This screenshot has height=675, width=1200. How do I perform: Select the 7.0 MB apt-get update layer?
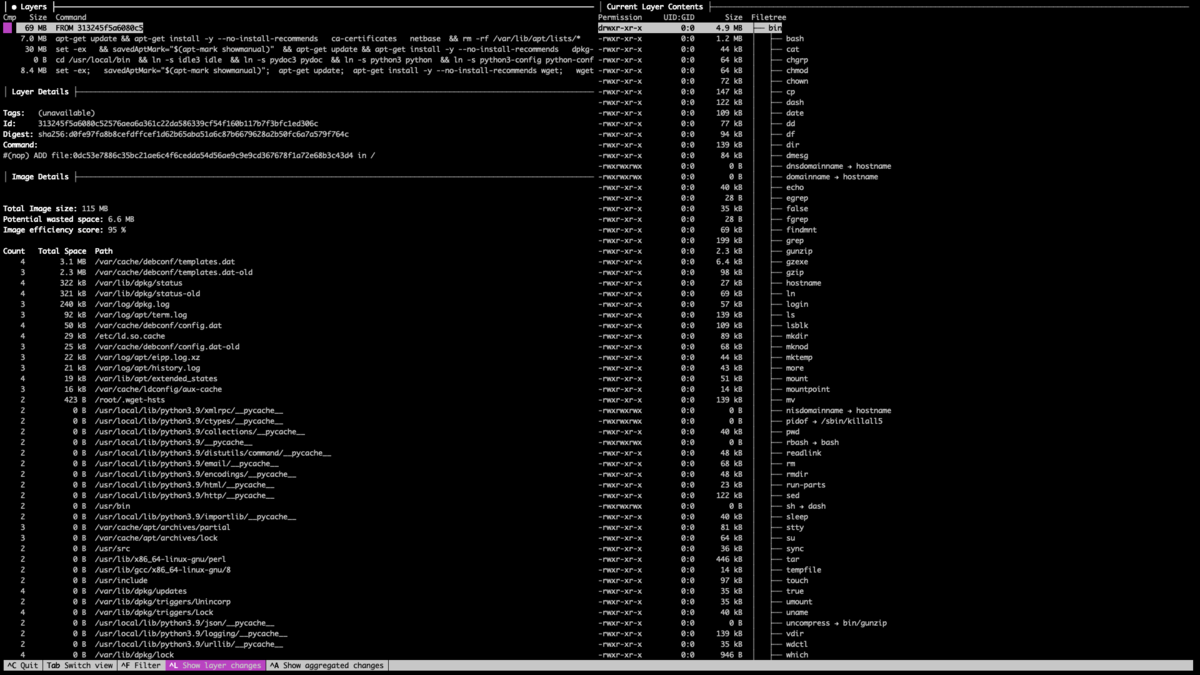click(x=299, y=39)
